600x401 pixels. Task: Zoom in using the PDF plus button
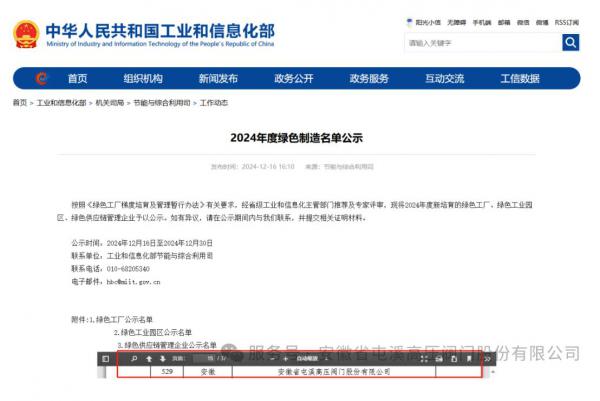[285, 358]
